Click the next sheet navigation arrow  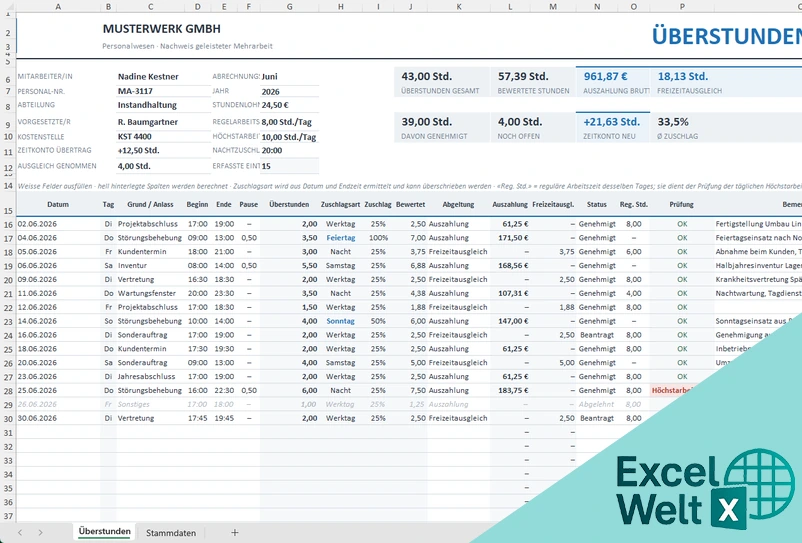[x=40, y=532]
